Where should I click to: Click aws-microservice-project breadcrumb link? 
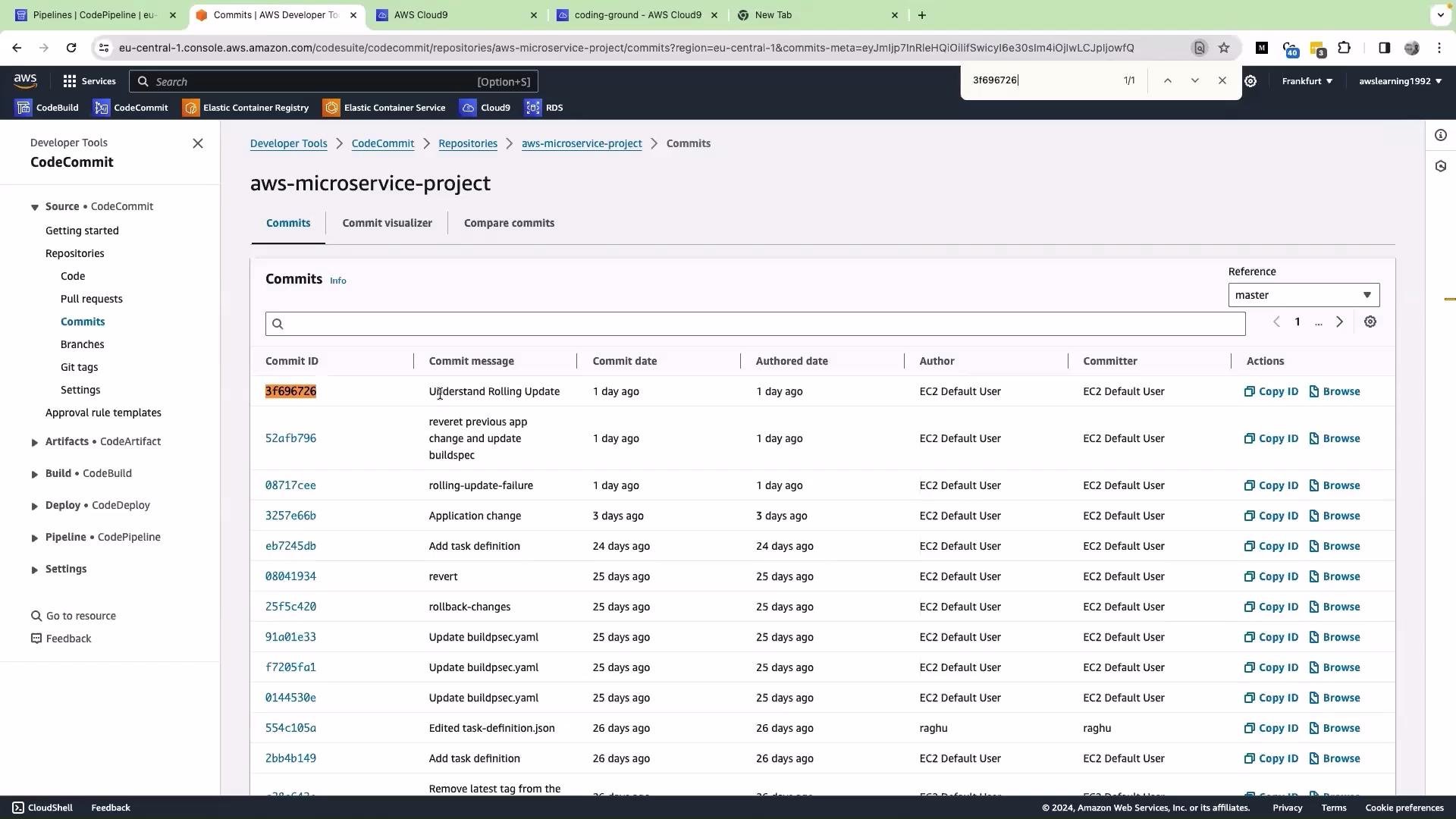[582, 143]
